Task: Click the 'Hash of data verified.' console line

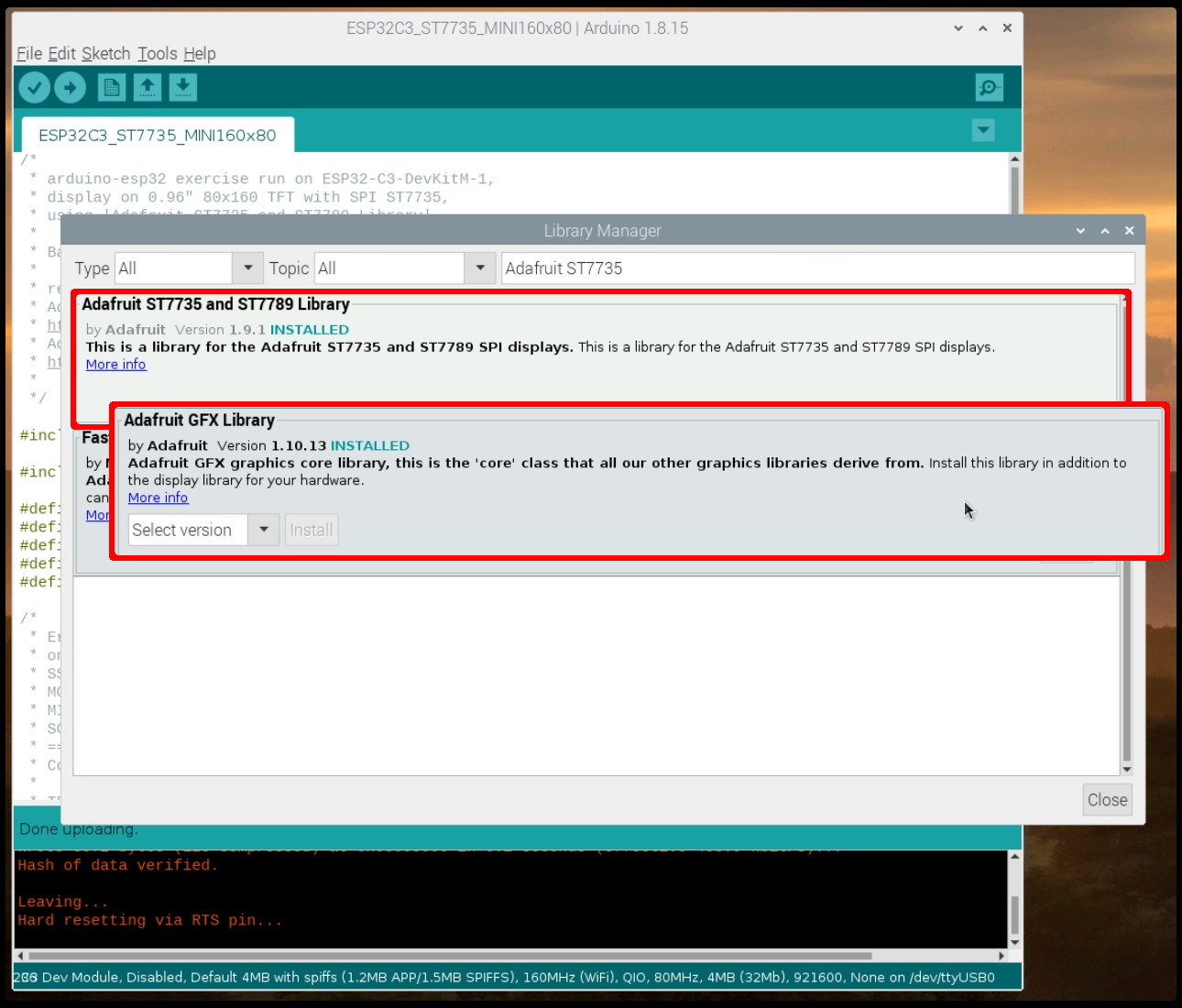Action: click(117, 865)
